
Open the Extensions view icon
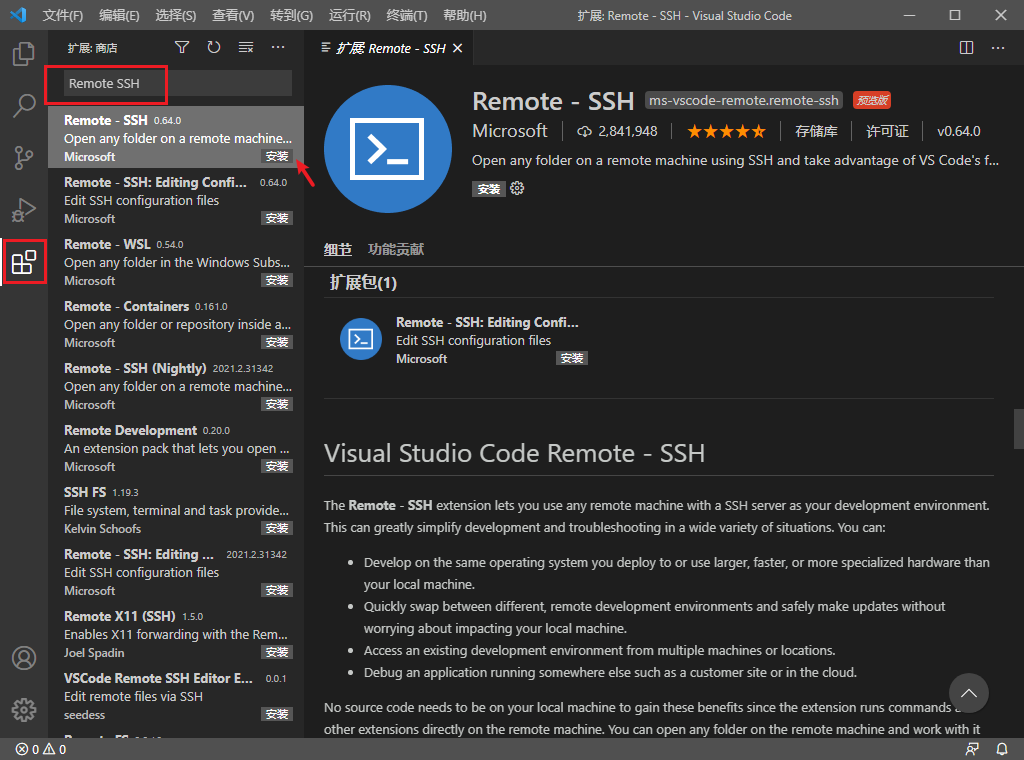coord(24,262)
